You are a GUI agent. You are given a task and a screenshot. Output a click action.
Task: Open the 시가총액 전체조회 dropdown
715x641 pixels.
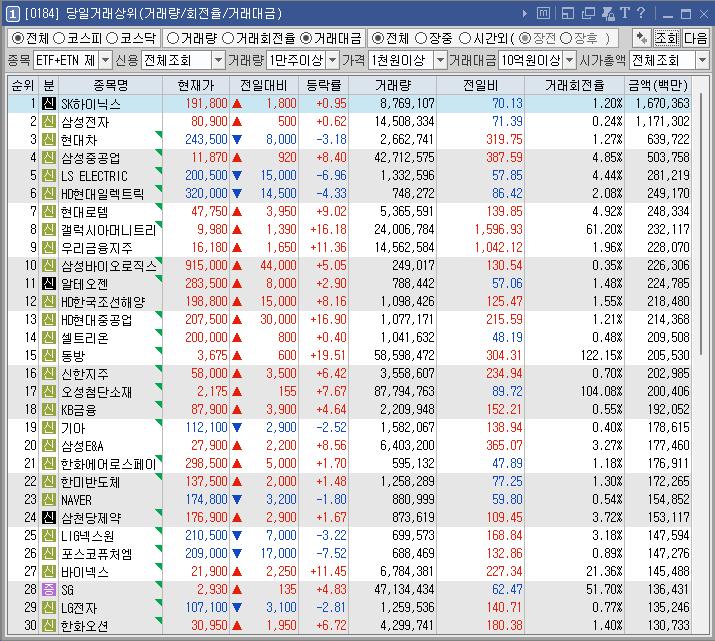click(702, 60)
